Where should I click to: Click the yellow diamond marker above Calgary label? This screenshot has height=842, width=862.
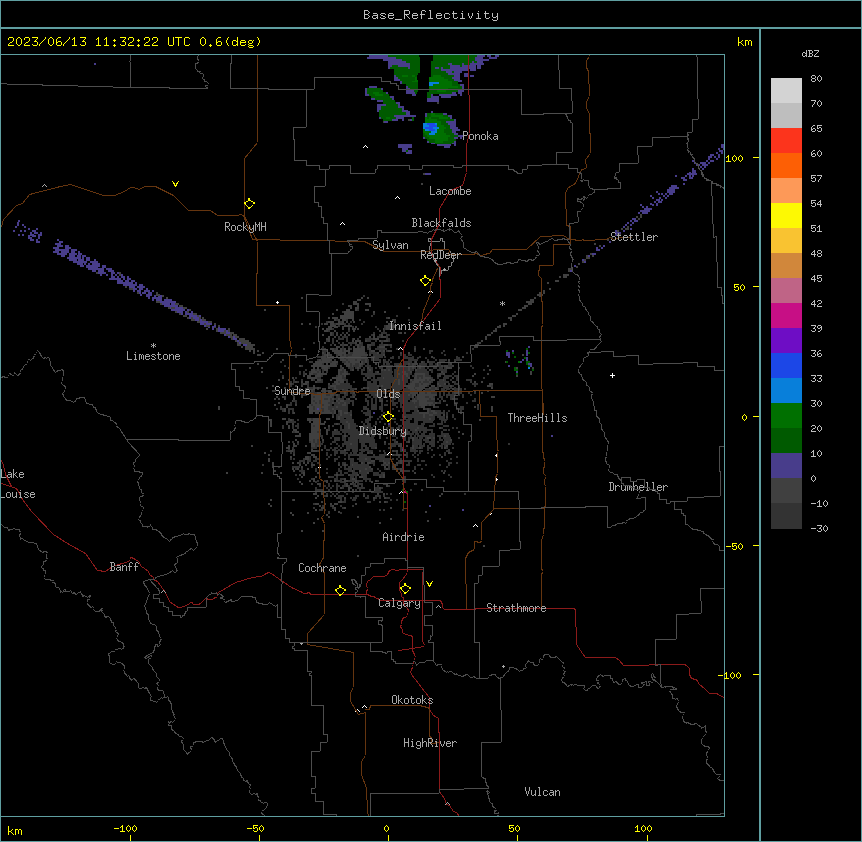coord(405,589)
